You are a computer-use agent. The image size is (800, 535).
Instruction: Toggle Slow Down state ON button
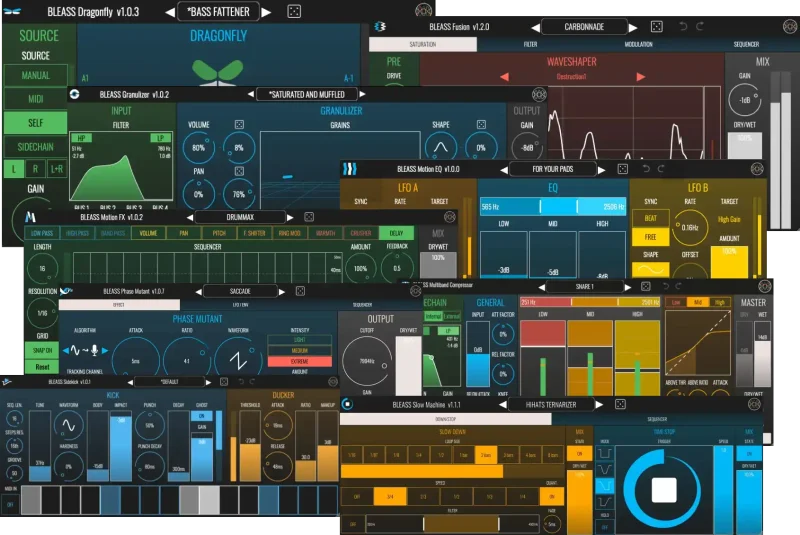click(580, 453)
